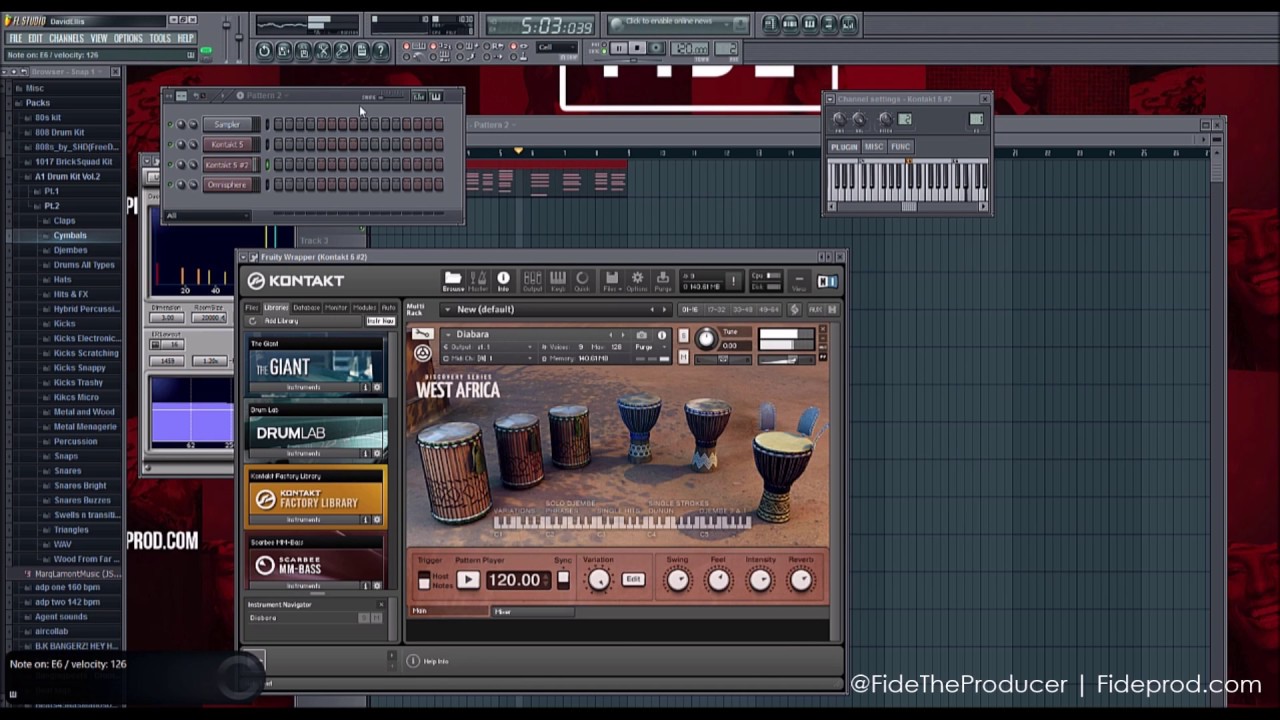Open FL Studio TOOLS menu
The height and width of the screenshot is (720, 1280).
click(160, 39)
